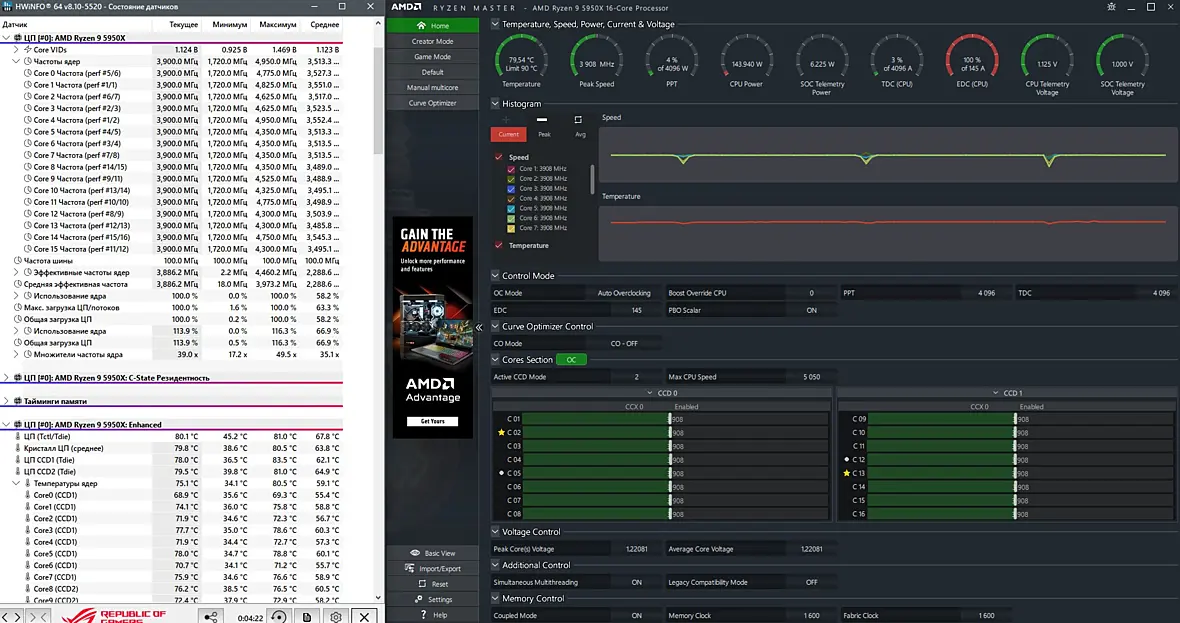The image size is (1180, 623).
Task: Click the Get Yours ad button
Action: (x=433, y=421)
